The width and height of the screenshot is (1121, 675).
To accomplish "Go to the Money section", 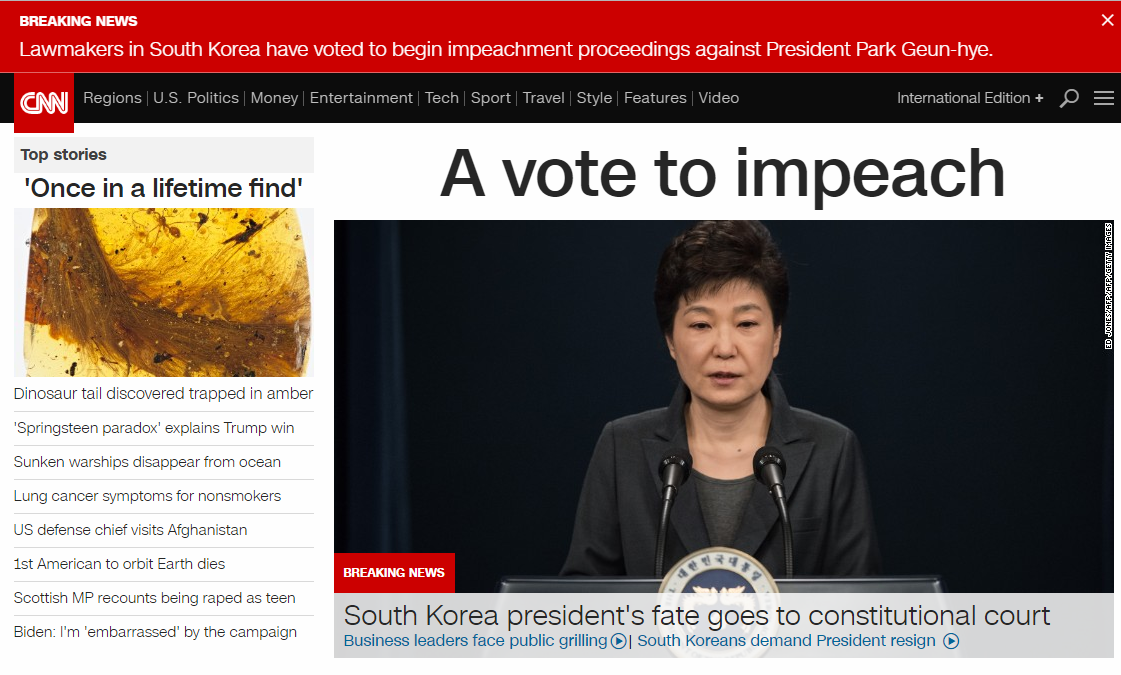I will point(274,98).
